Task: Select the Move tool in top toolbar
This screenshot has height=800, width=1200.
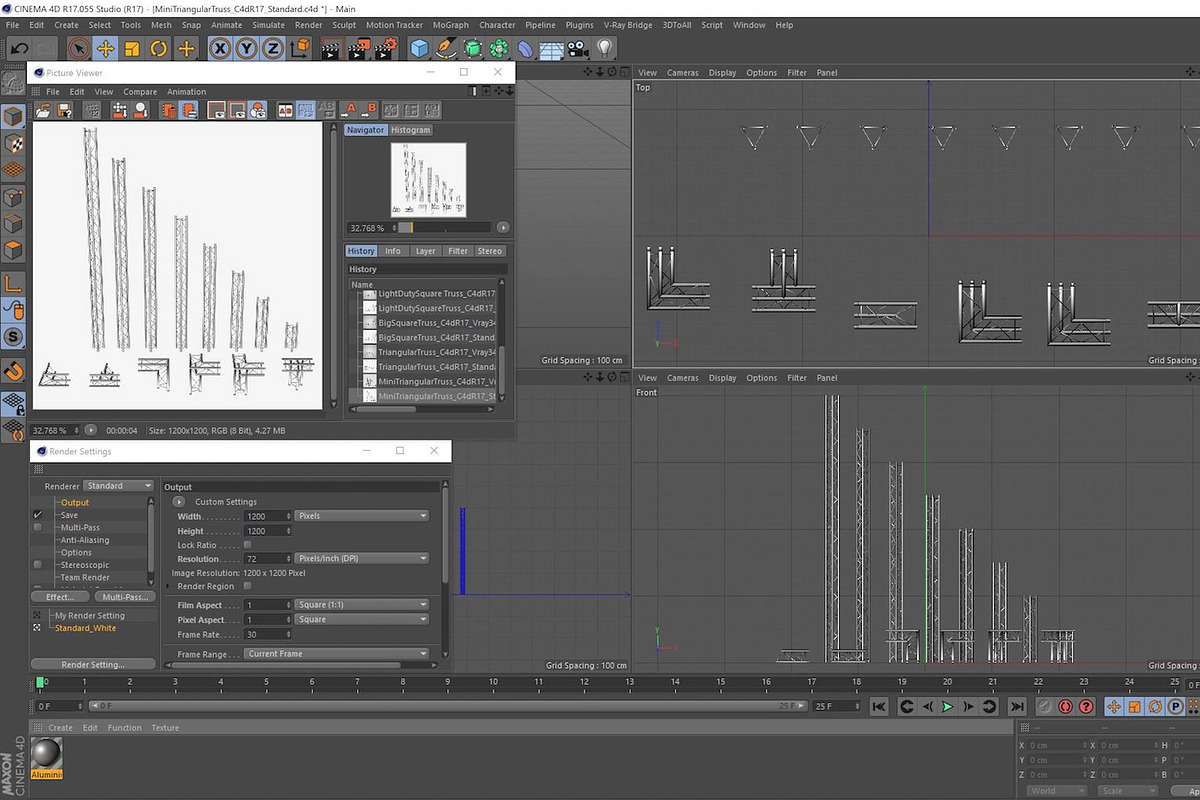Action: 105,48
